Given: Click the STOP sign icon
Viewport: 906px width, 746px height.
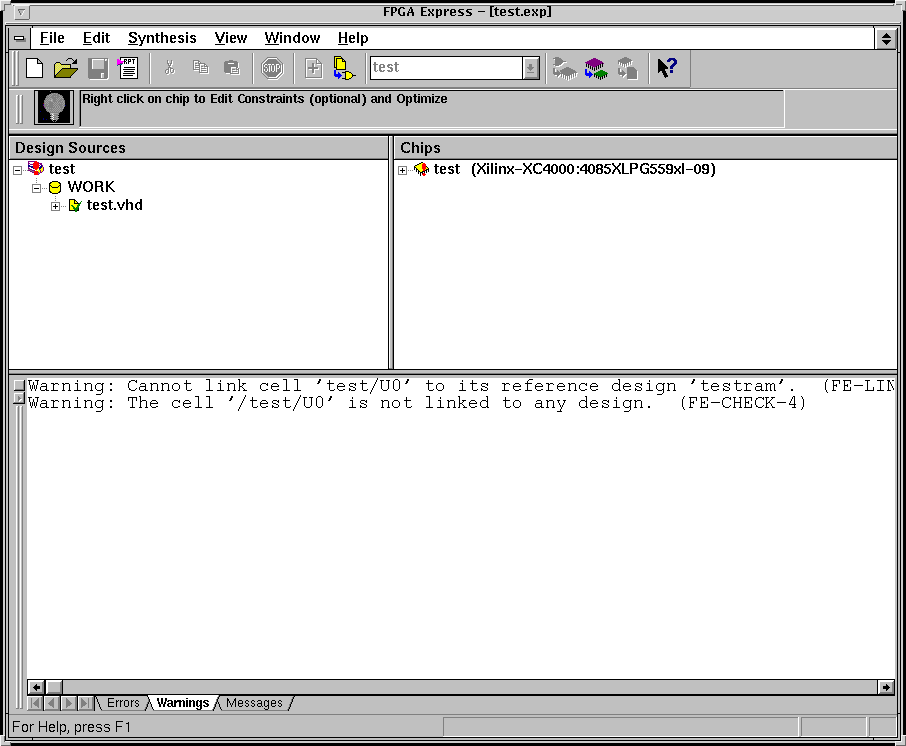Looking at the screenshot, I should tap(272, 68).
